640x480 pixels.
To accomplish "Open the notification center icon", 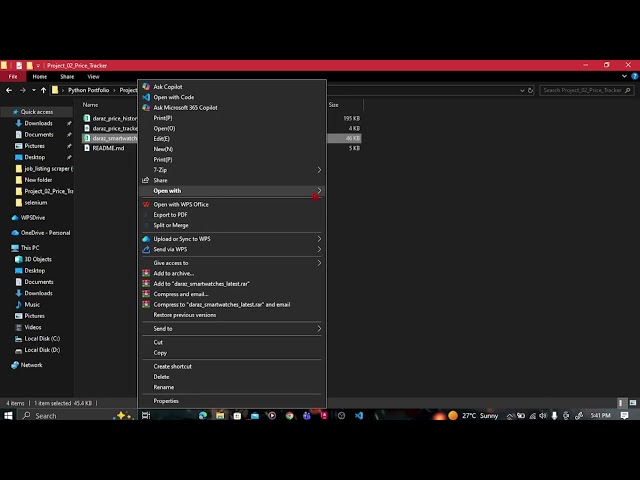I will click(624, 416).
